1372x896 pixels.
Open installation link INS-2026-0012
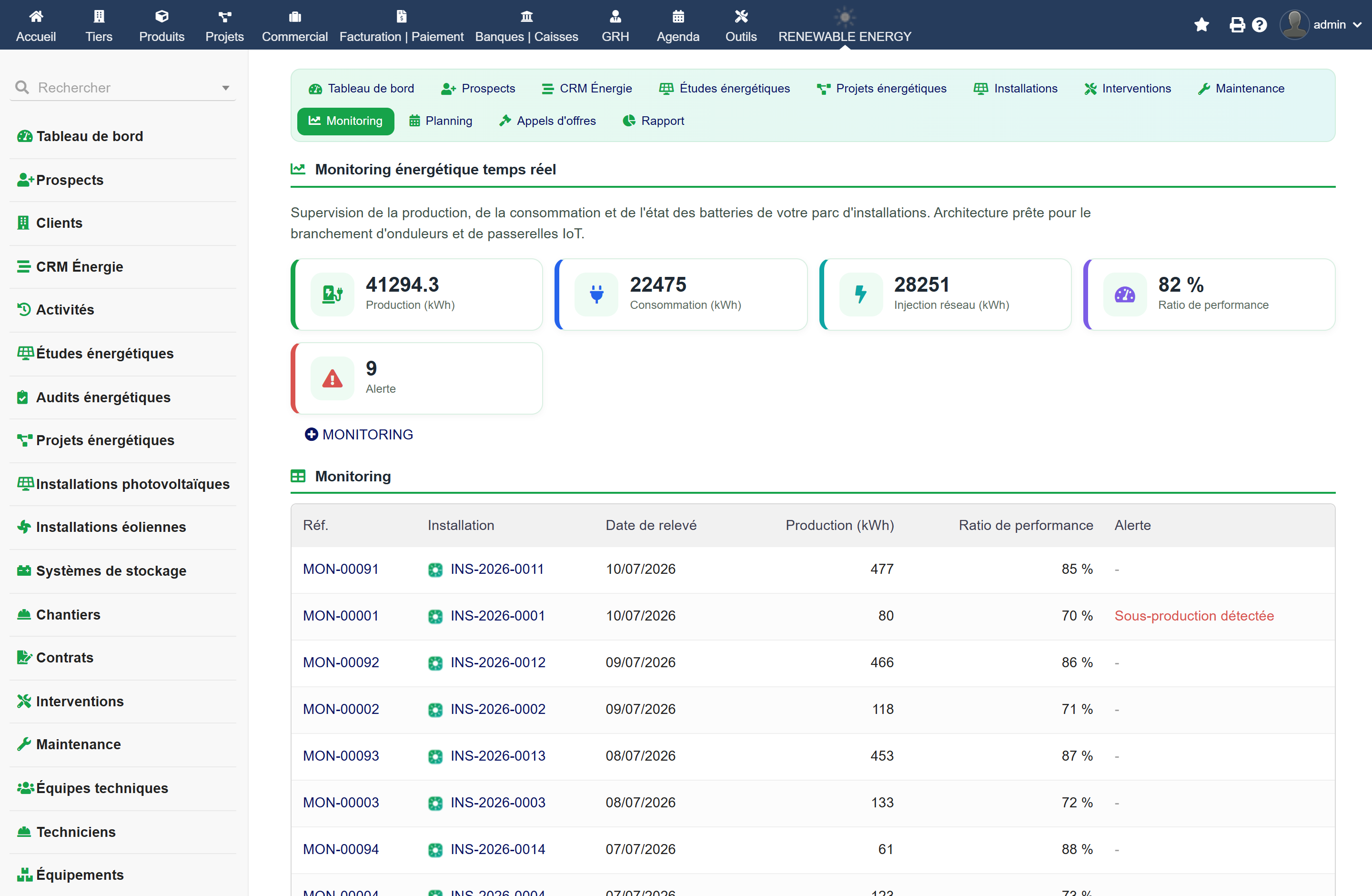tap(497, 662)
